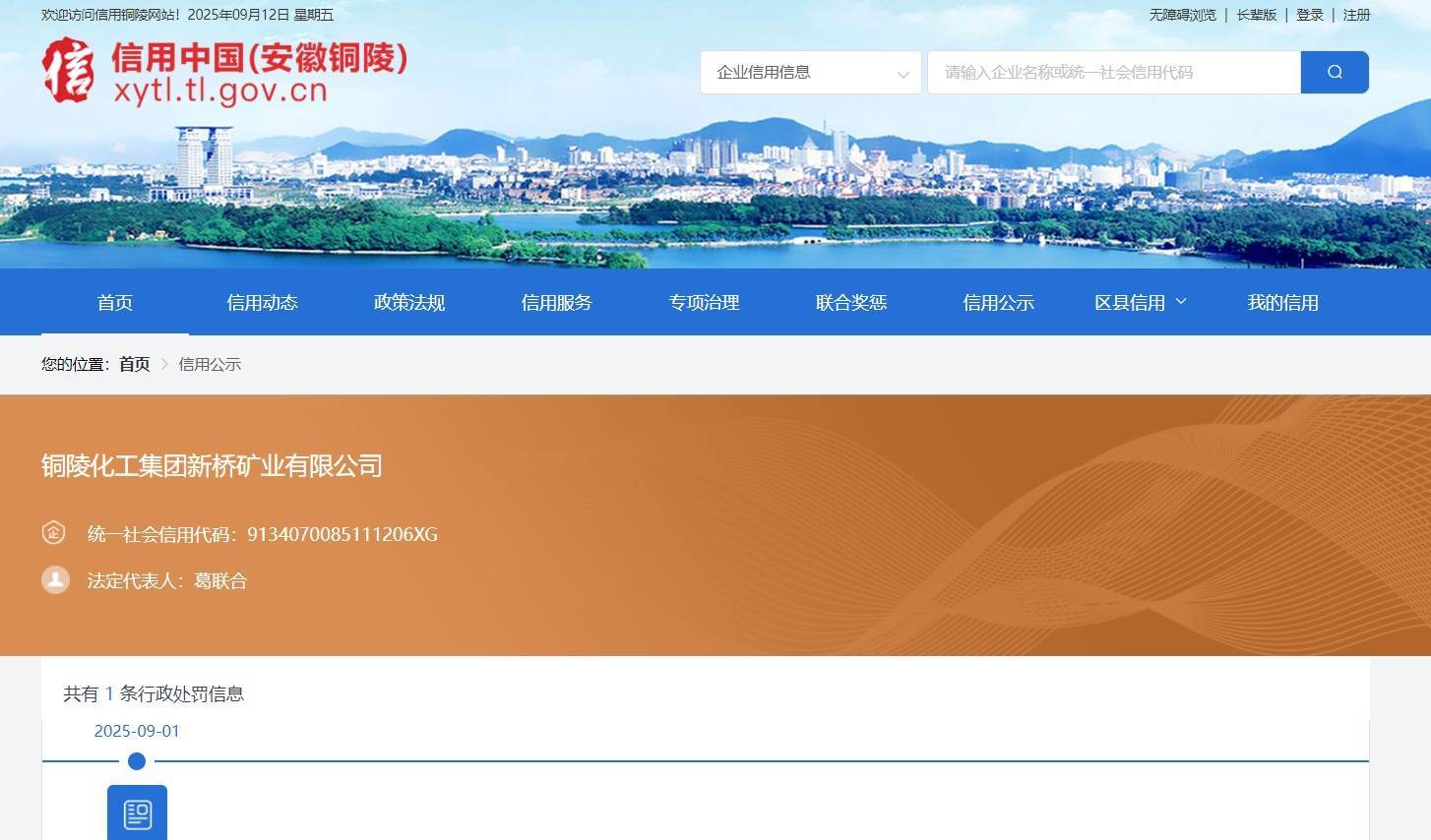Viewport: 1431px width, 840px height.
Task: Click the 登录 link
Action: tap(1310, 15)
